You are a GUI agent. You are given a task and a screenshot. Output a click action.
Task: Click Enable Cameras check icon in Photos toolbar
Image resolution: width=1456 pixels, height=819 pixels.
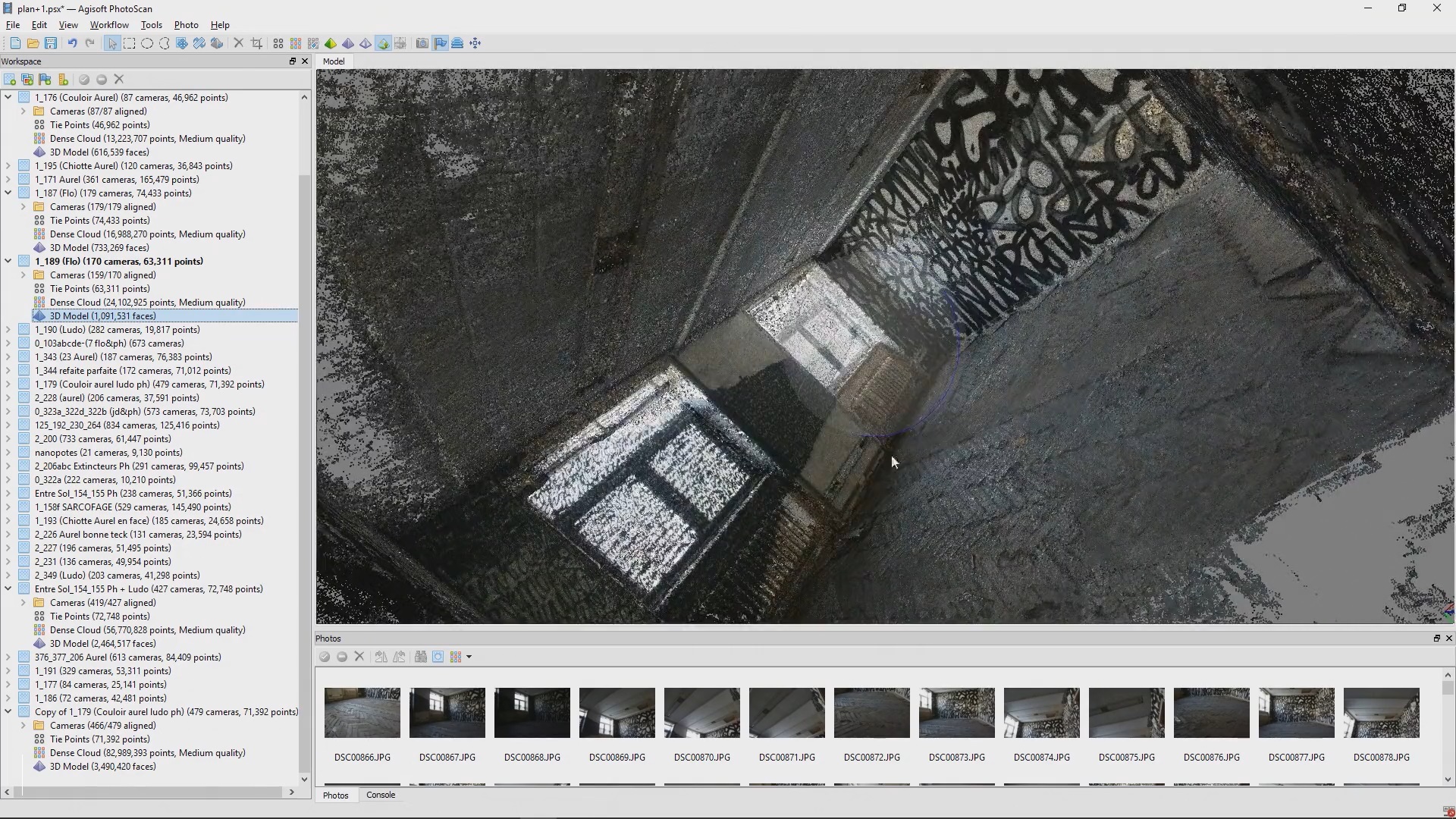coord(325,657)
